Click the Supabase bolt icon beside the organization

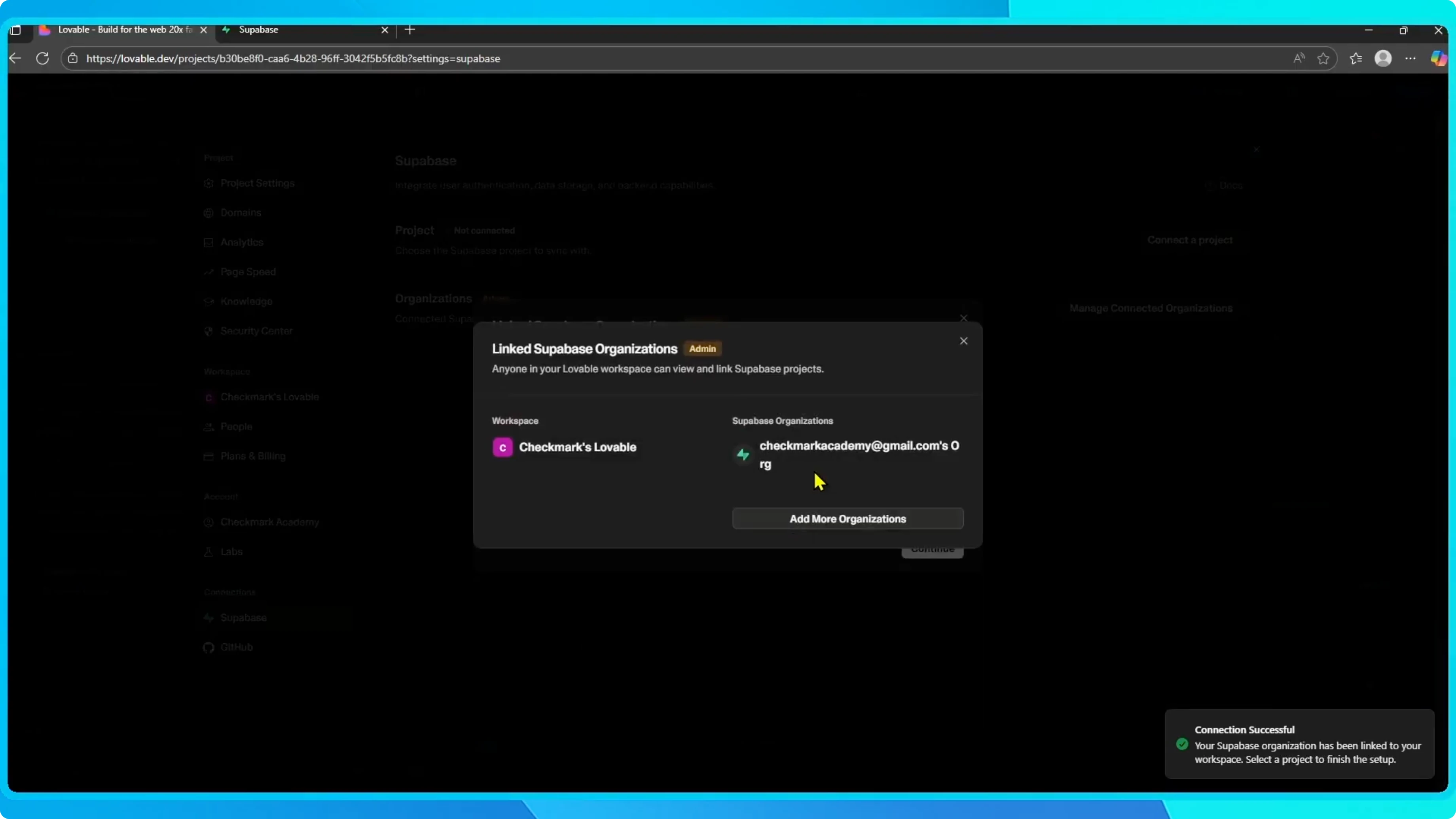(x=743, y=455)
